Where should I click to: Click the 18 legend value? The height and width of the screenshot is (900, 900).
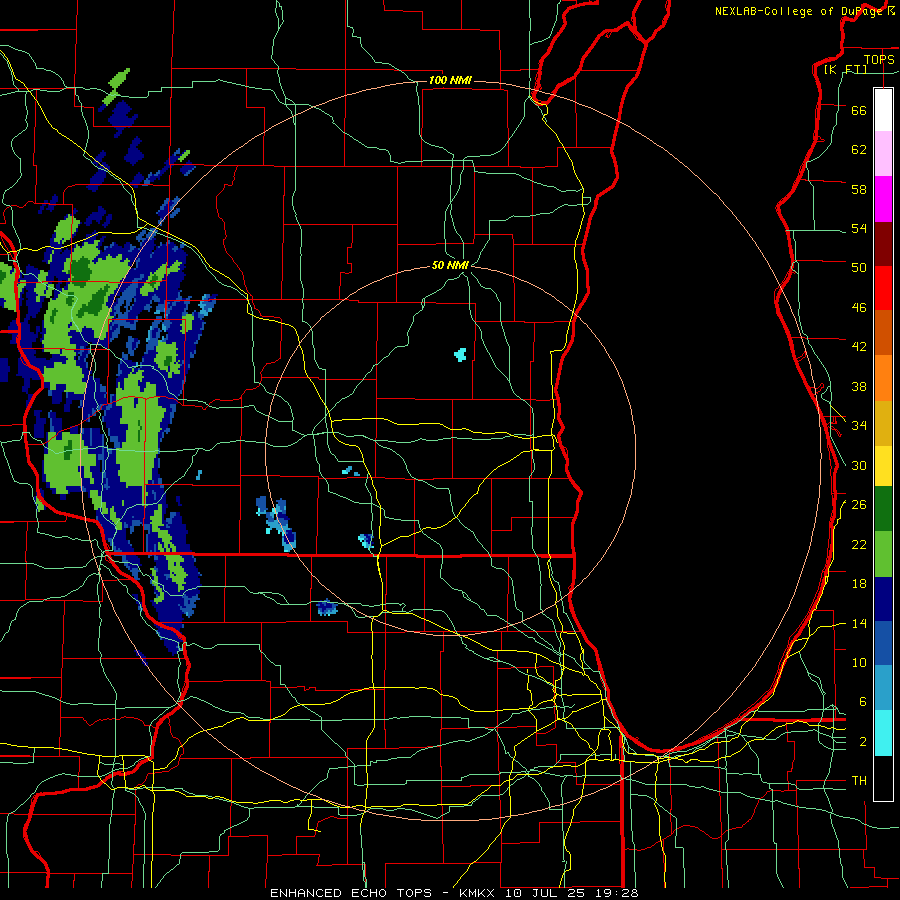[x=859, y=584]
